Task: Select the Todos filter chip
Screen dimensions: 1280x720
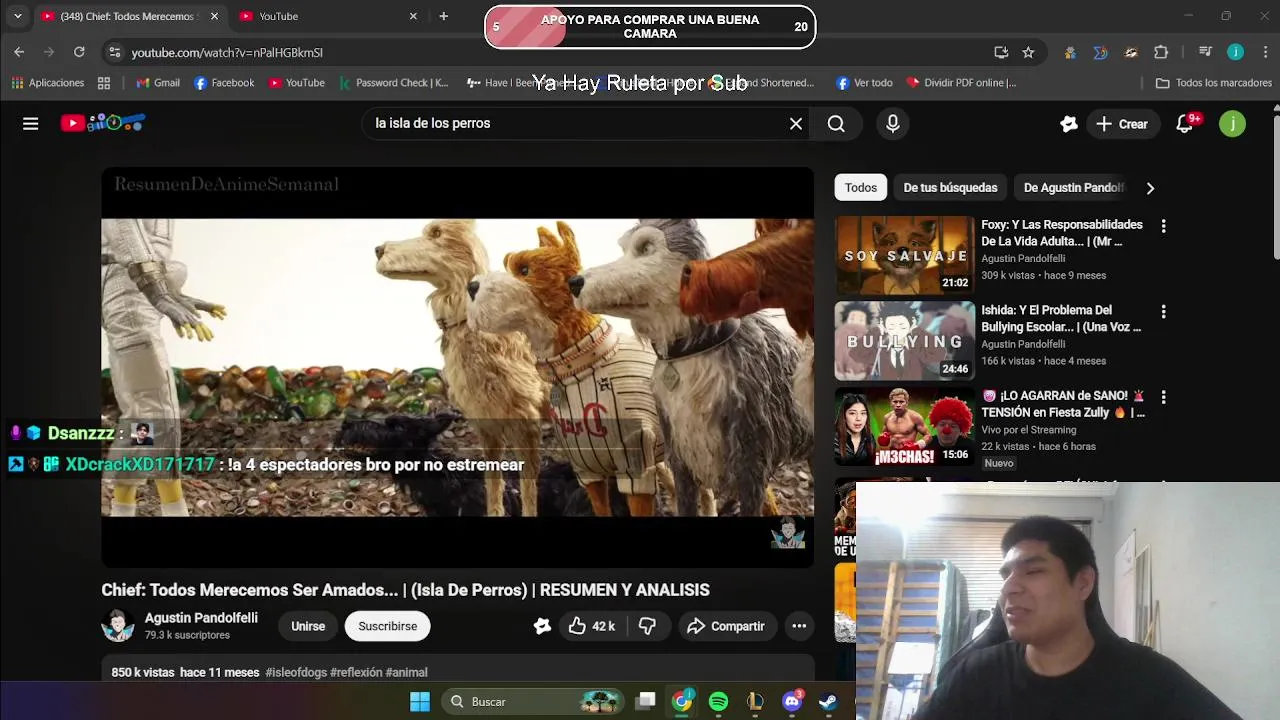Action: (x=860, y=188)
